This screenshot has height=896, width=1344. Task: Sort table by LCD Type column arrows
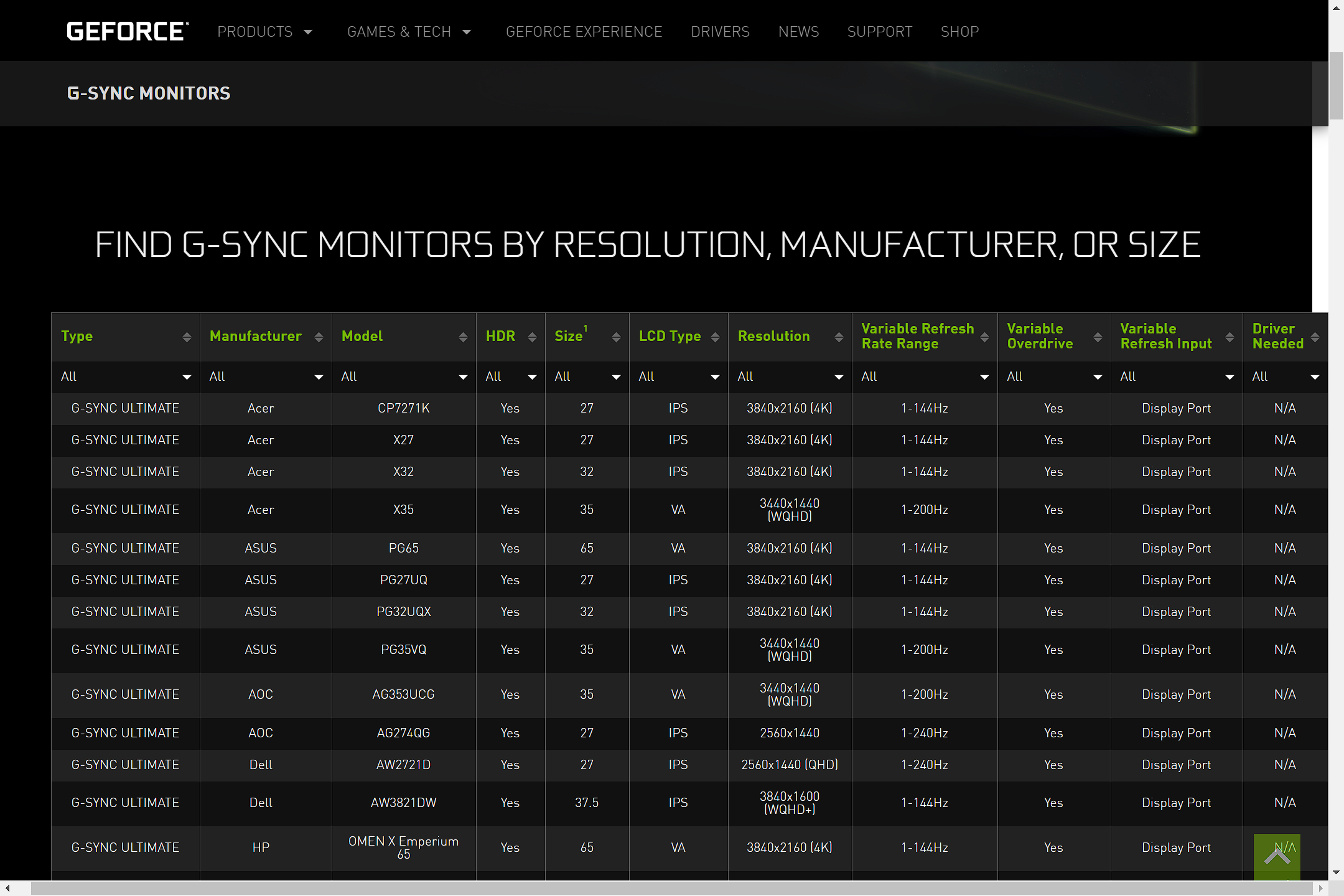pos(715,337)
